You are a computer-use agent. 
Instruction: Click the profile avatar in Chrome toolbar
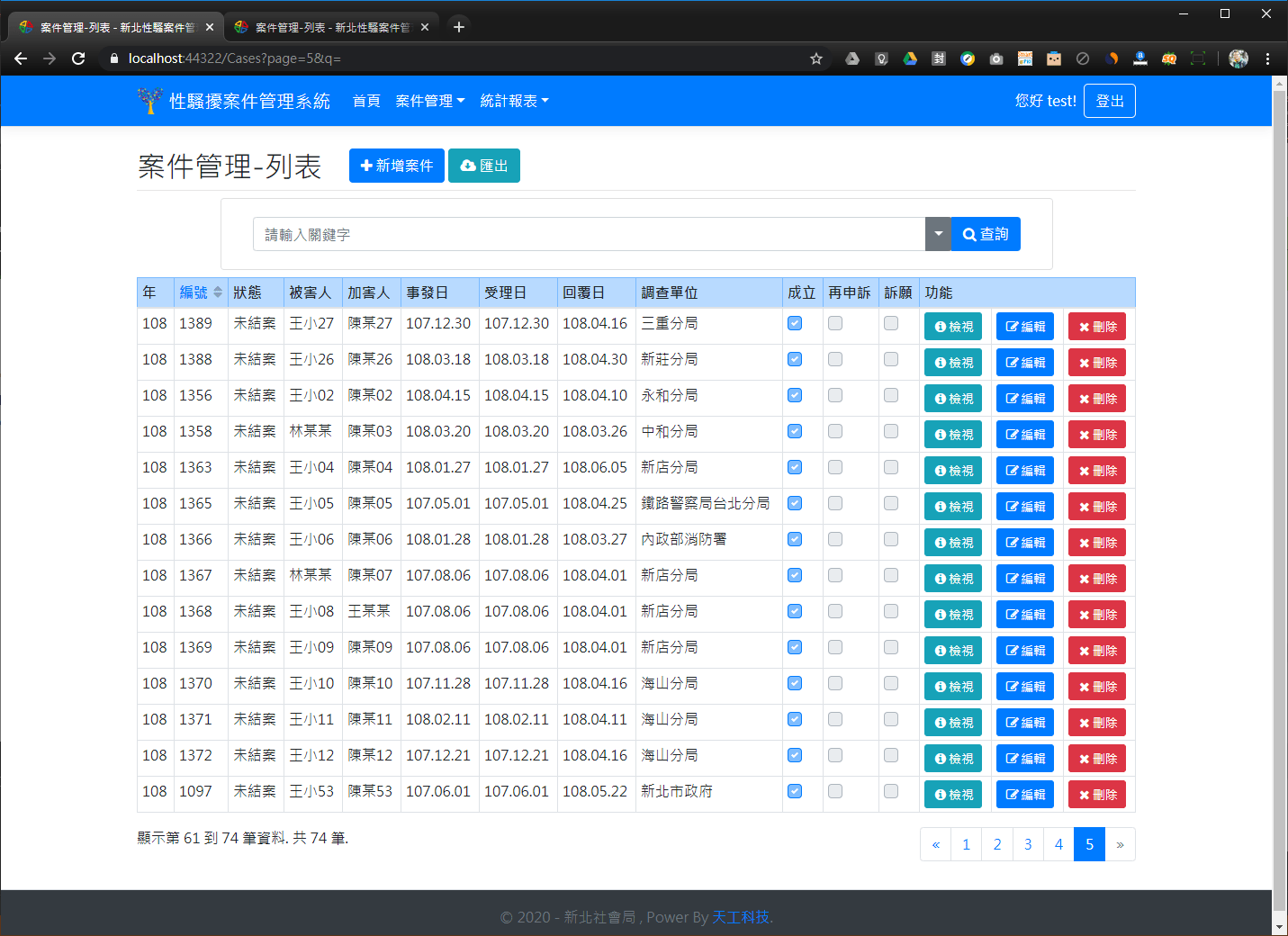(1238, 58)
